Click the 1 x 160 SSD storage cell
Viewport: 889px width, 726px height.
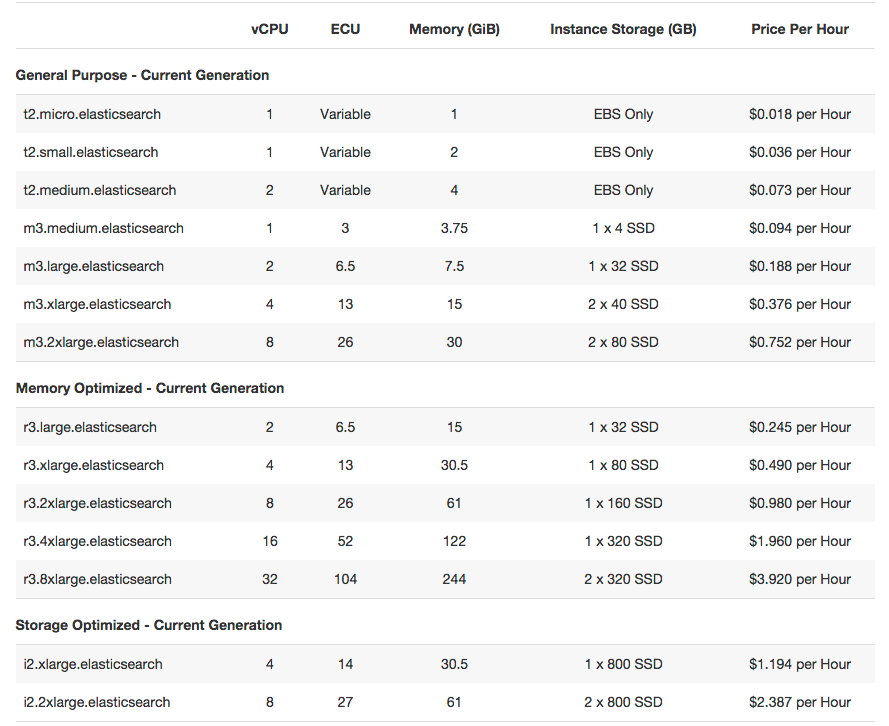coord(623,503)
